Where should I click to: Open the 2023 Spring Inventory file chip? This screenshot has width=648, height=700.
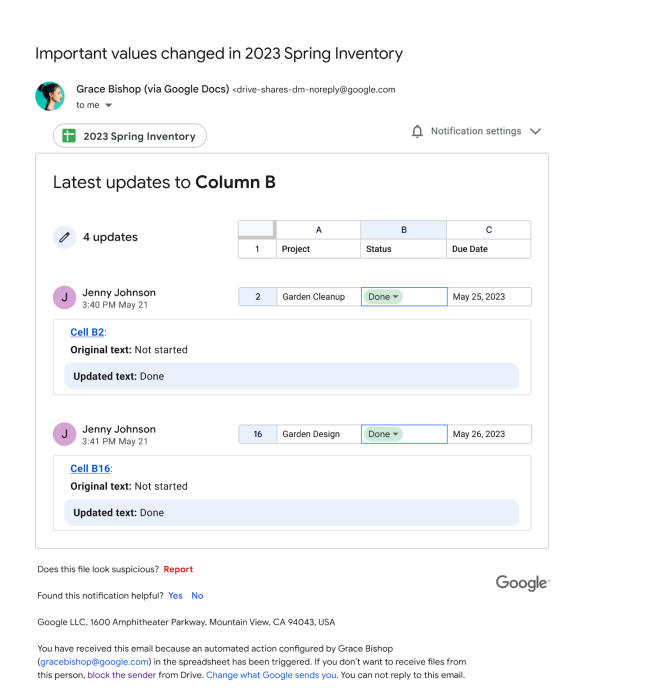click(130, 136)
